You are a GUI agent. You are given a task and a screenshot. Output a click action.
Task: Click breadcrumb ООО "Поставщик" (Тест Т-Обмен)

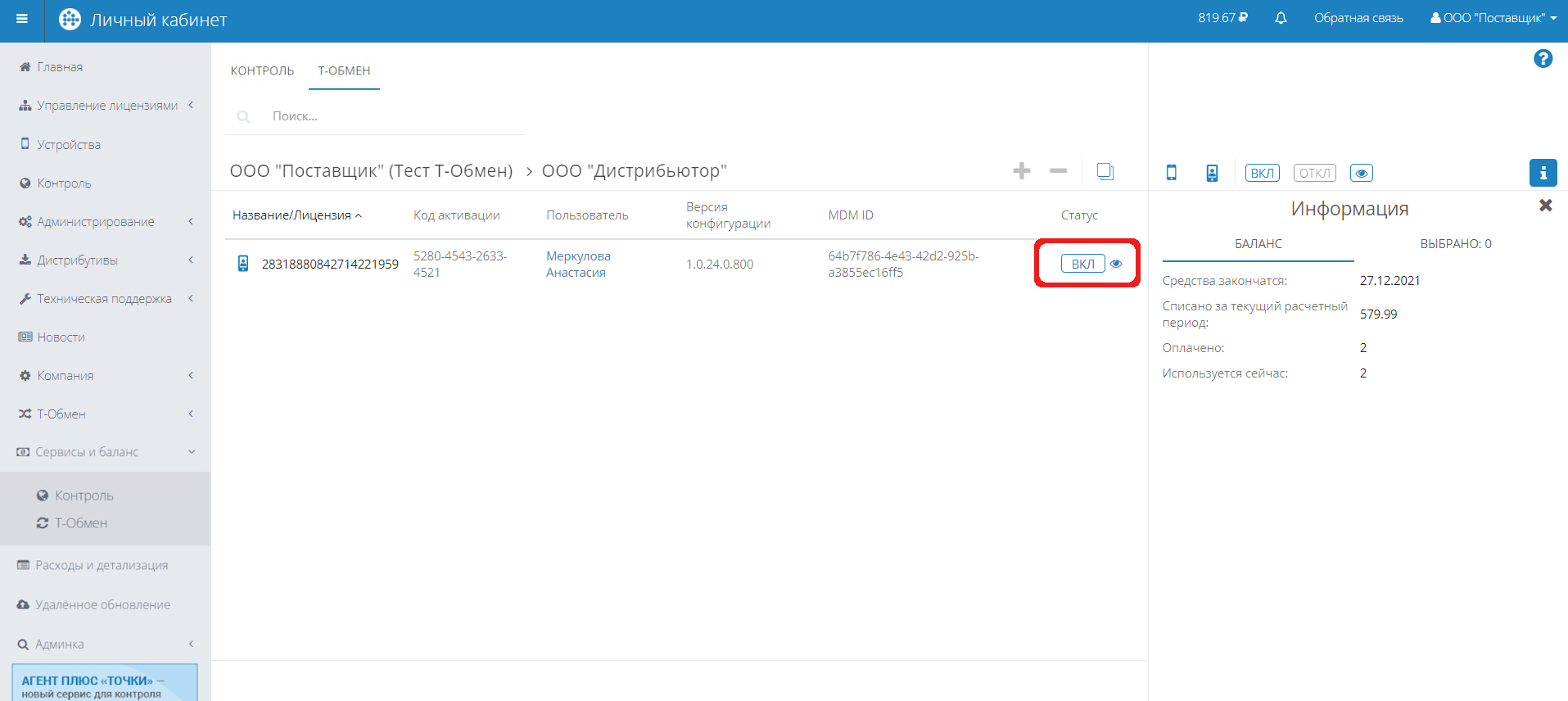371,171
